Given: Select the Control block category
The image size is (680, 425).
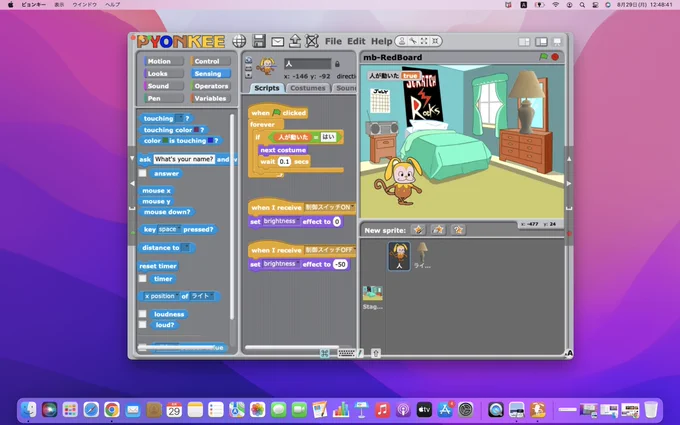Looking at the screenshot, I should click(210, 61).
